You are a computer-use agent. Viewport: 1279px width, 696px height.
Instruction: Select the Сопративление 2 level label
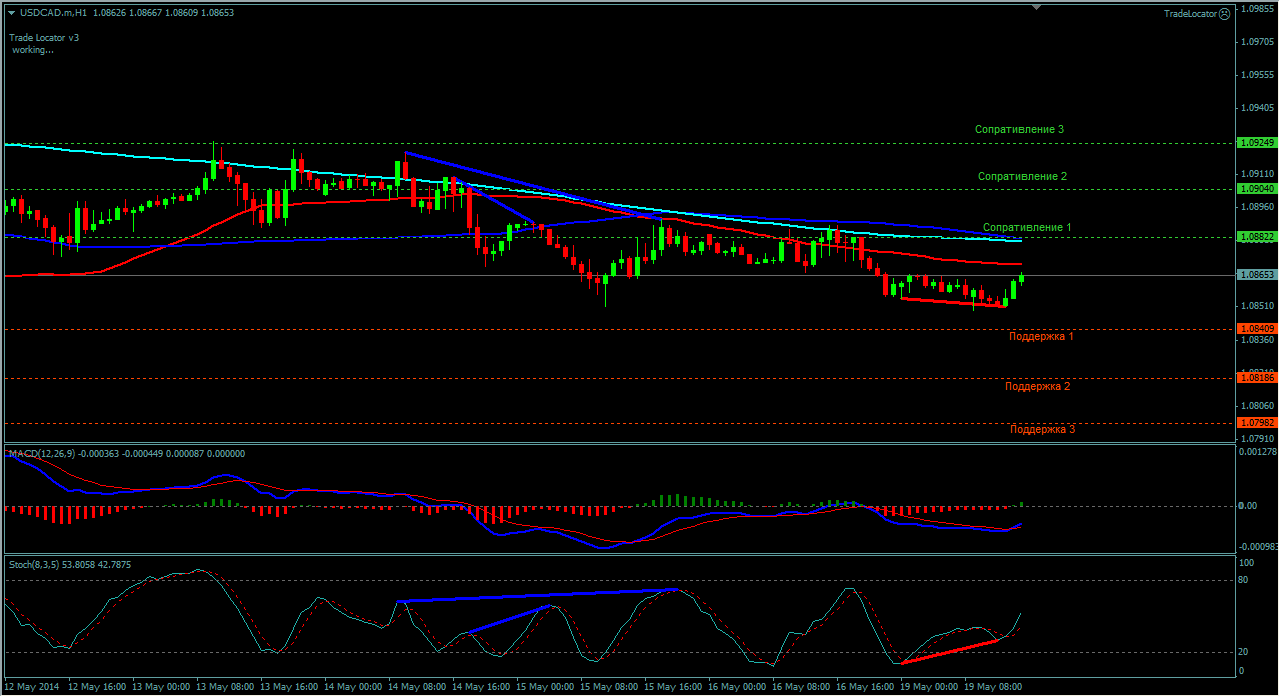tap(1022, 176)
